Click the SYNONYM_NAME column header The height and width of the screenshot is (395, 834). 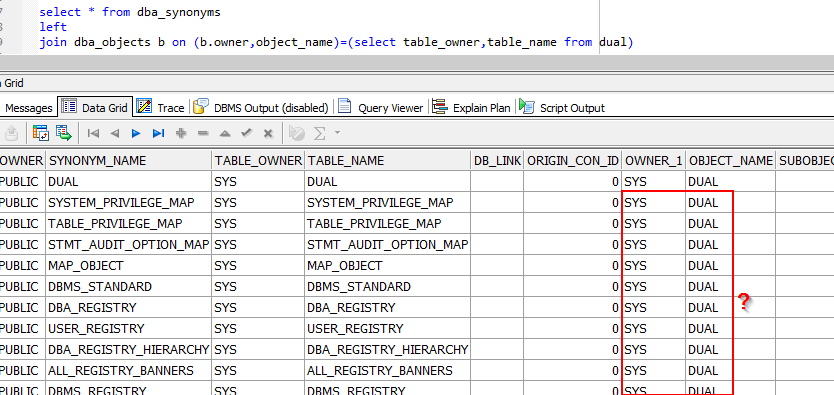pos(128,161)
